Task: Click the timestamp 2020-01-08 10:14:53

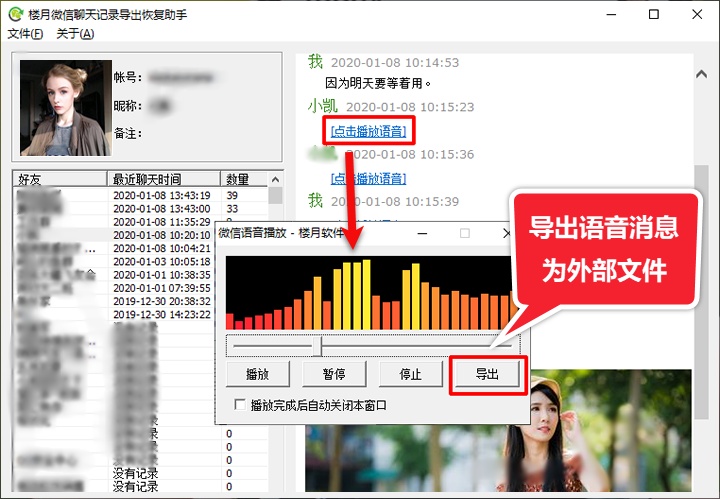Action: [395, 62]
